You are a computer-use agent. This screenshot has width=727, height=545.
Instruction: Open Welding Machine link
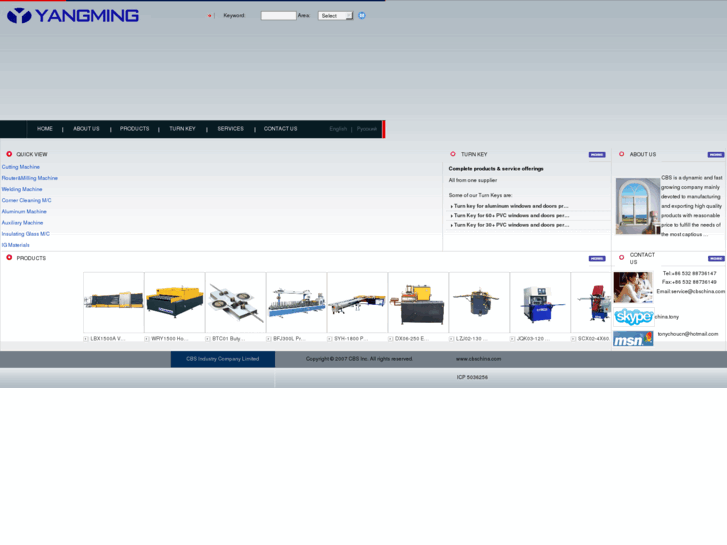22,189
